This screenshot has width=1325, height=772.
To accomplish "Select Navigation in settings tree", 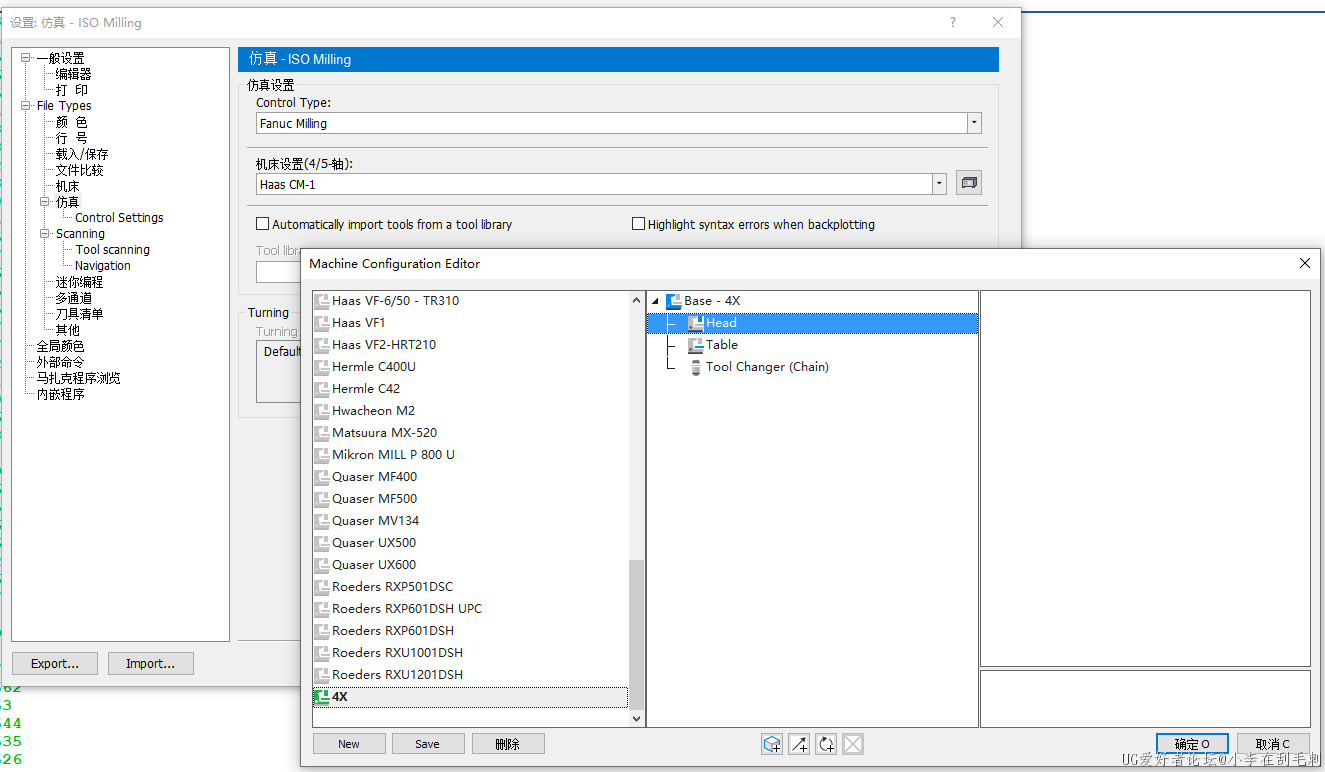I will pyautogui.click(x=103, y=266).
